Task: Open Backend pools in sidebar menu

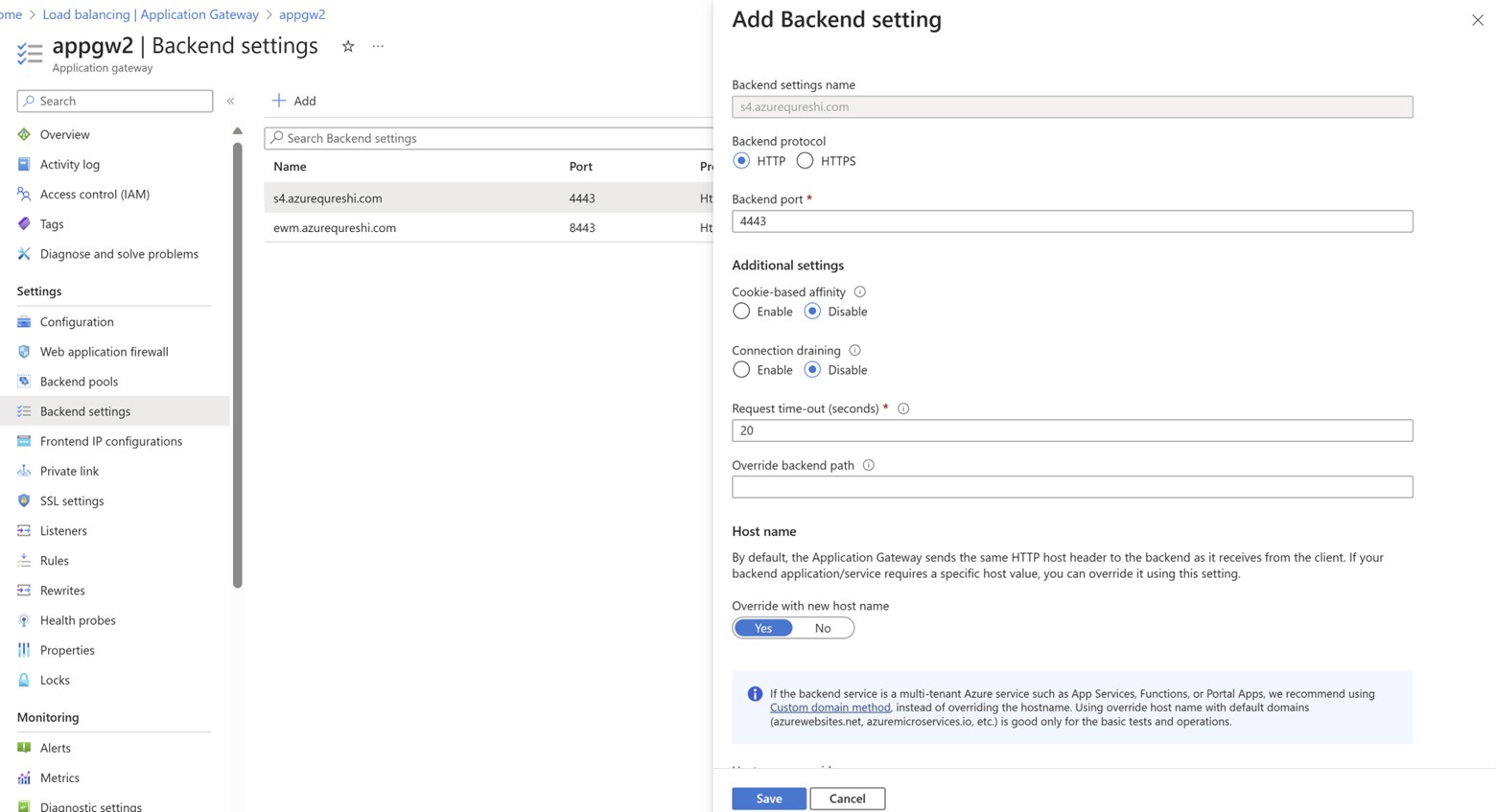Action: [79, 382]
